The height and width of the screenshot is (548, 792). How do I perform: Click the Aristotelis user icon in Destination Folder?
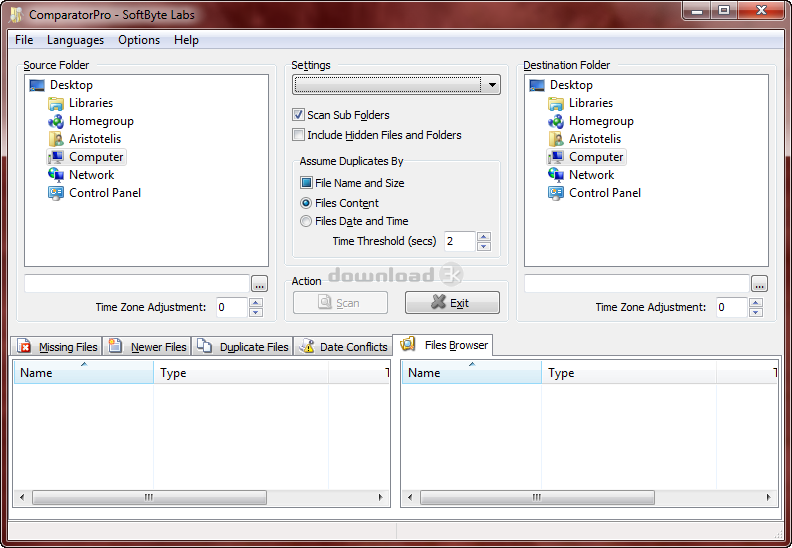point(556,139)
